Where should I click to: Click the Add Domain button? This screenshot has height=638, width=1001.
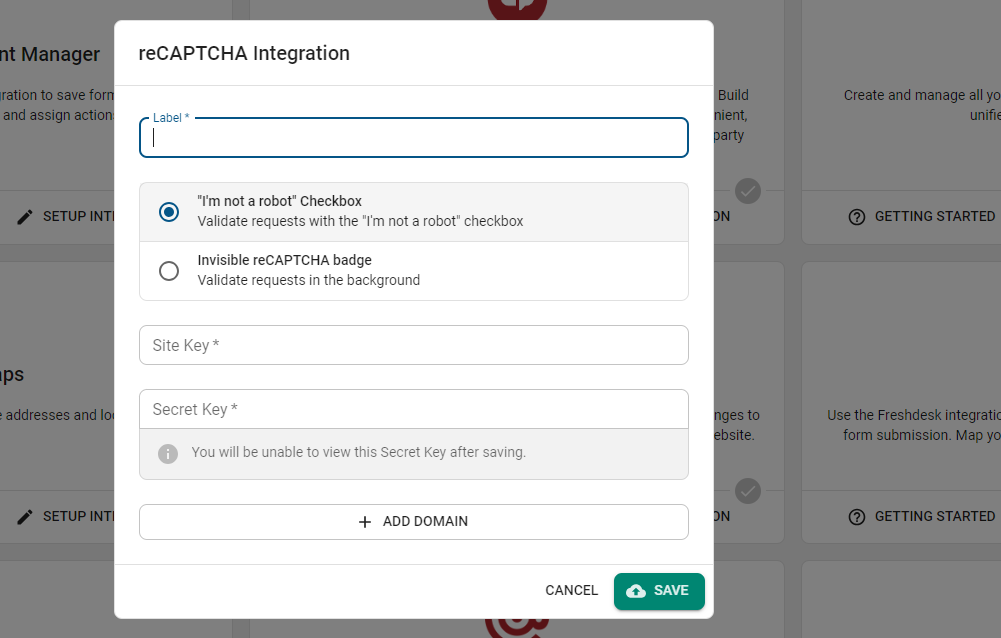point(414,522)
